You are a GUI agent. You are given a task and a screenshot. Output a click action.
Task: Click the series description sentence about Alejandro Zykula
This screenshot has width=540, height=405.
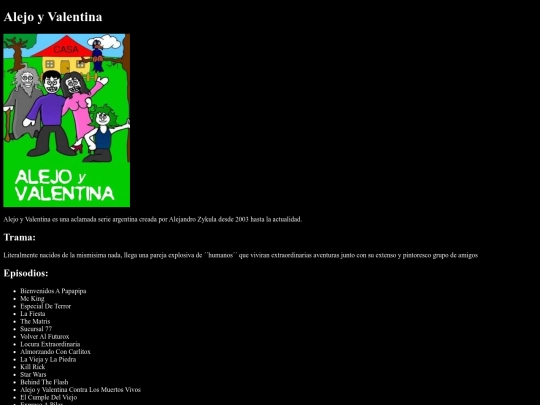click(153, 219)
